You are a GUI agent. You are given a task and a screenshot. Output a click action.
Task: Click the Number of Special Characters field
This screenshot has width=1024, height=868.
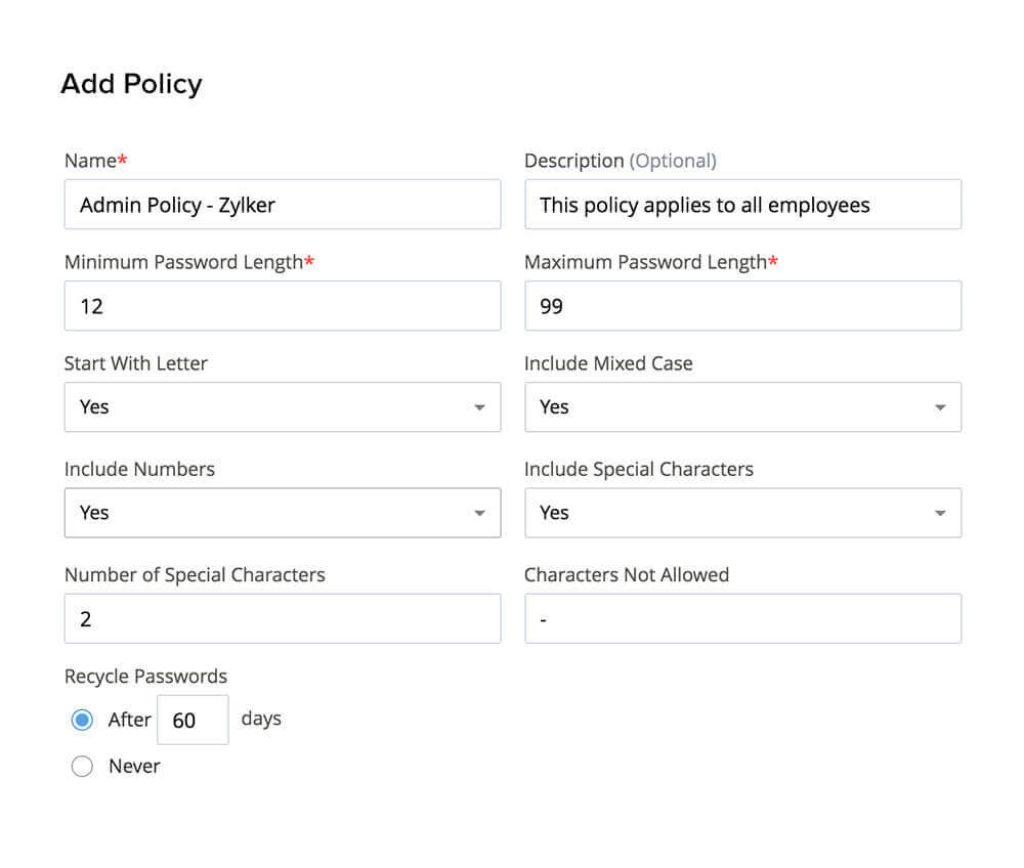282,618
